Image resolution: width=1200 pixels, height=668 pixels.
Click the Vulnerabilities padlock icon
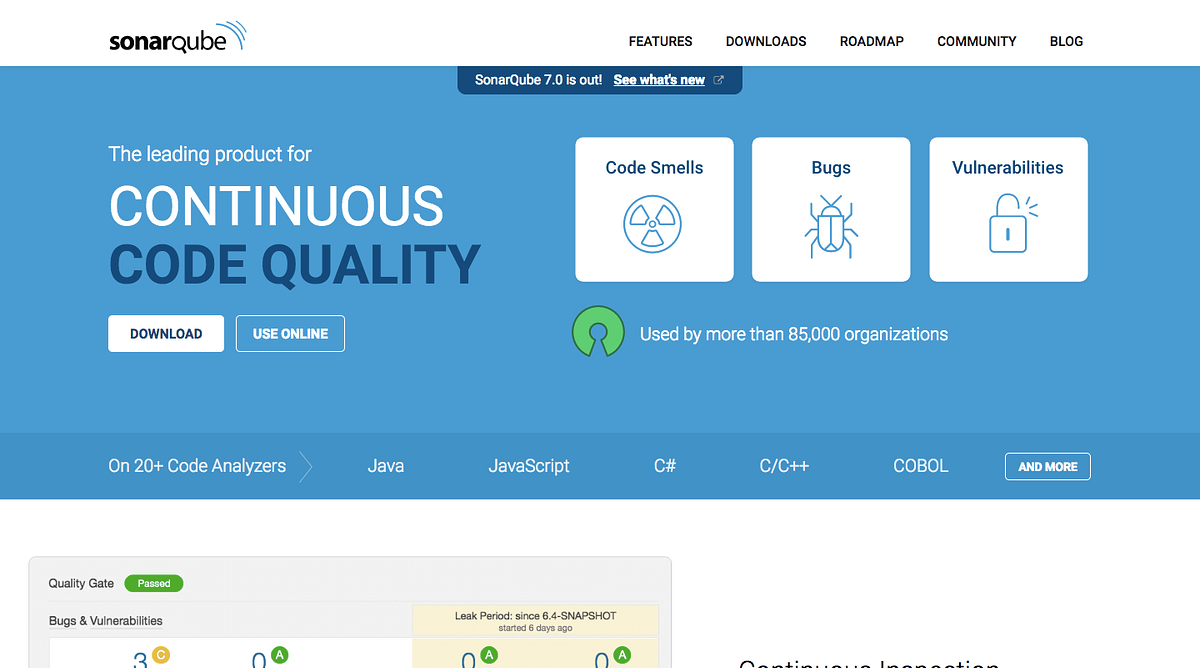click(1008, 222)
